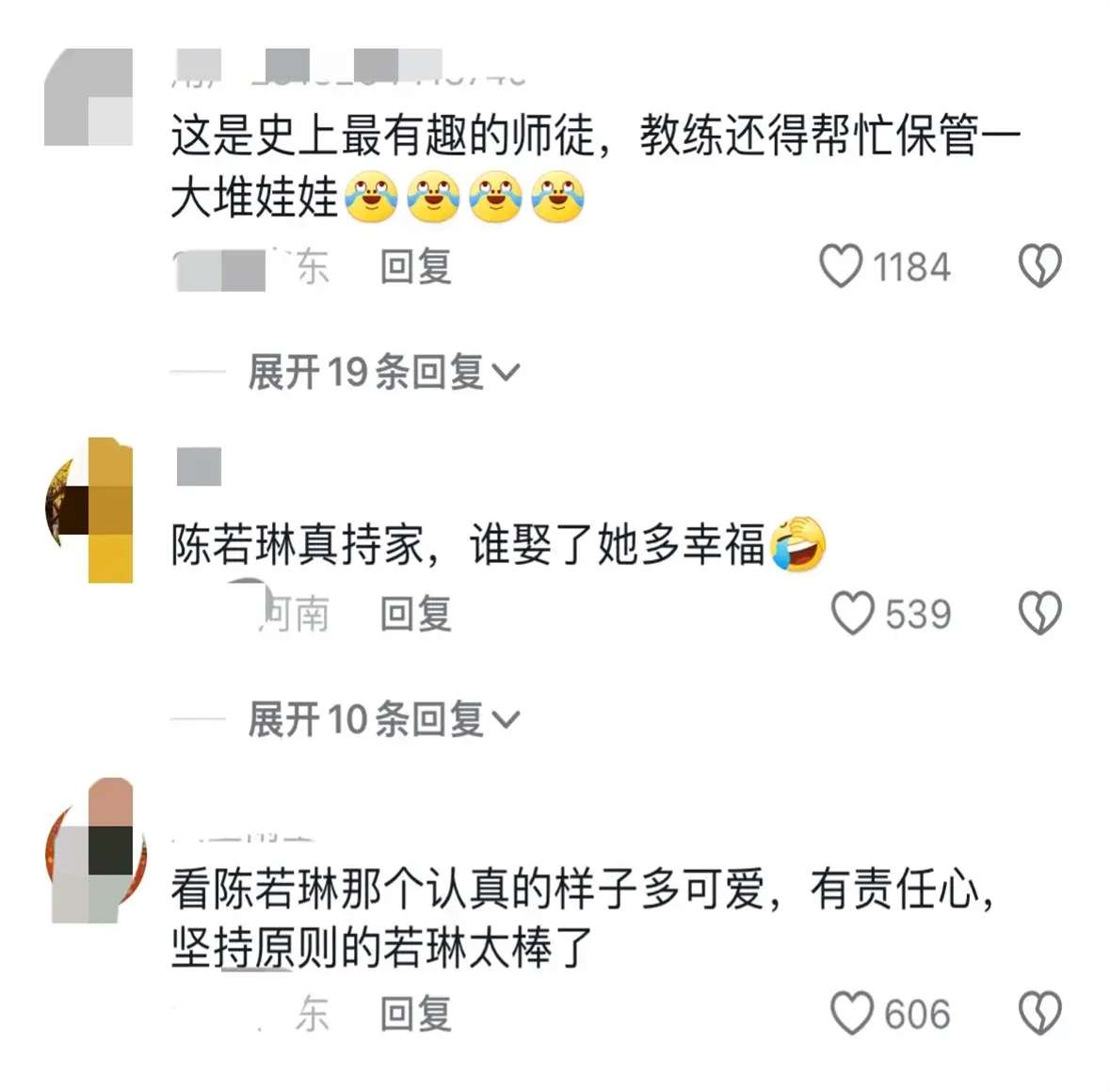Click the chevron next to 展开19条回复
1110x1092 pixels.
tap(506, 373)
